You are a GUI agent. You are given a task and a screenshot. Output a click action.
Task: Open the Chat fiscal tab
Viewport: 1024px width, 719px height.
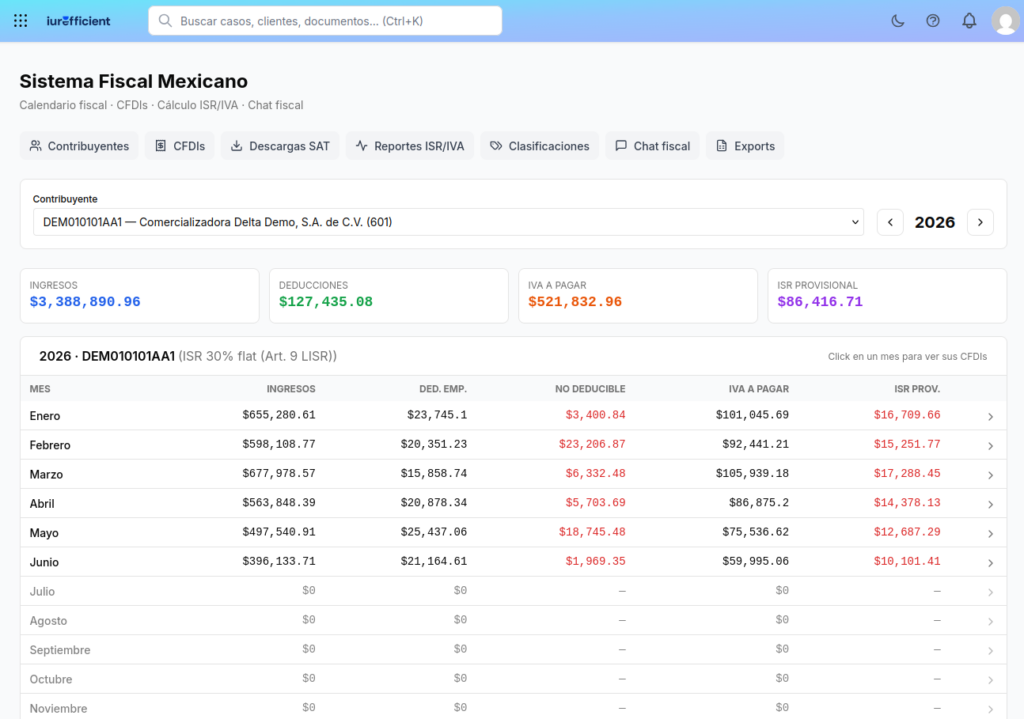[x=652, y=146]
